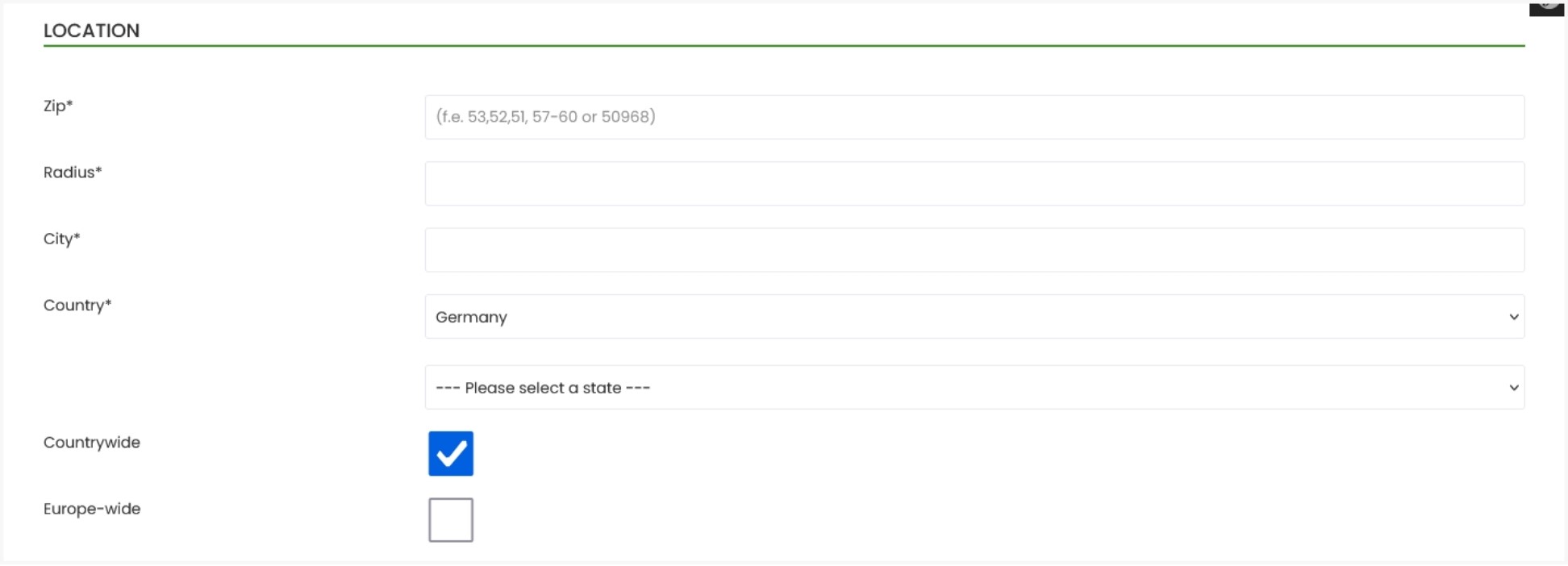Click the green divider under LOCATION
The height and width of the screenshot is (566, 1568).
[783, 46]
